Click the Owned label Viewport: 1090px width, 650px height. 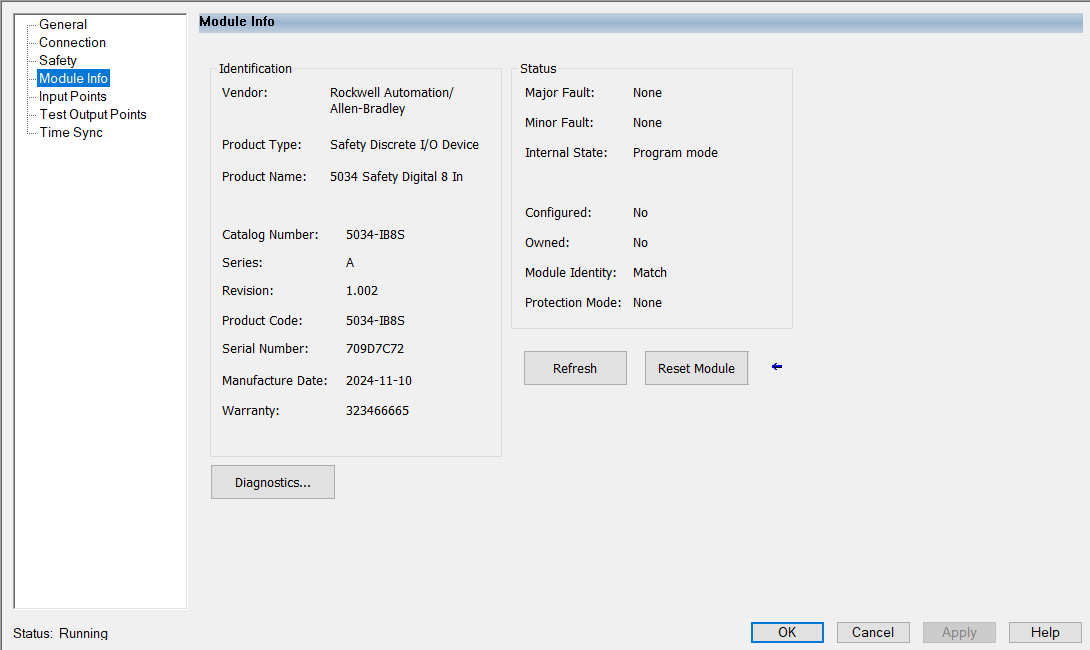546,243
